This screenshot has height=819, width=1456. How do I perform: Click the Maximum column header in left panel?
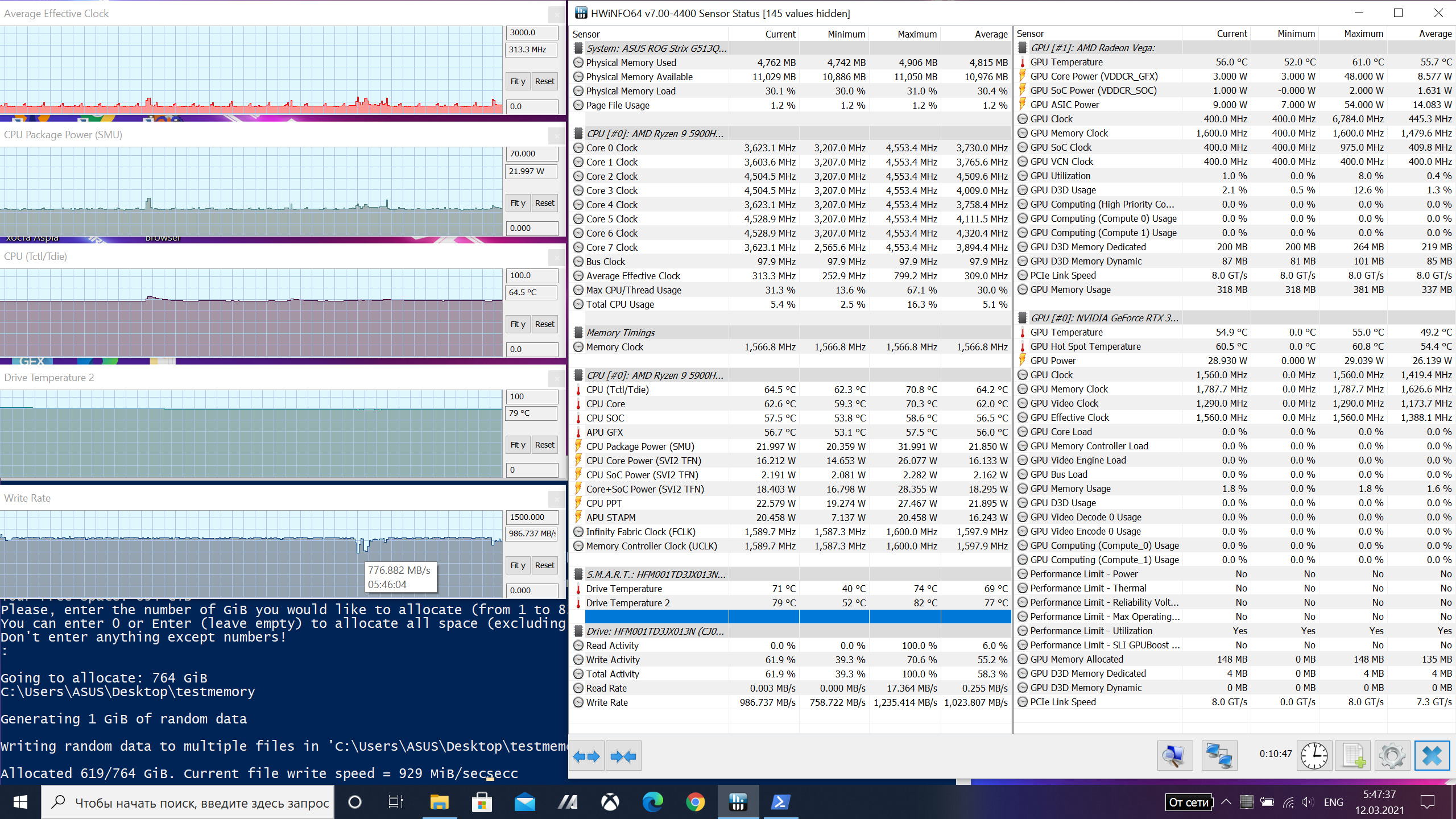coord(905,34)
